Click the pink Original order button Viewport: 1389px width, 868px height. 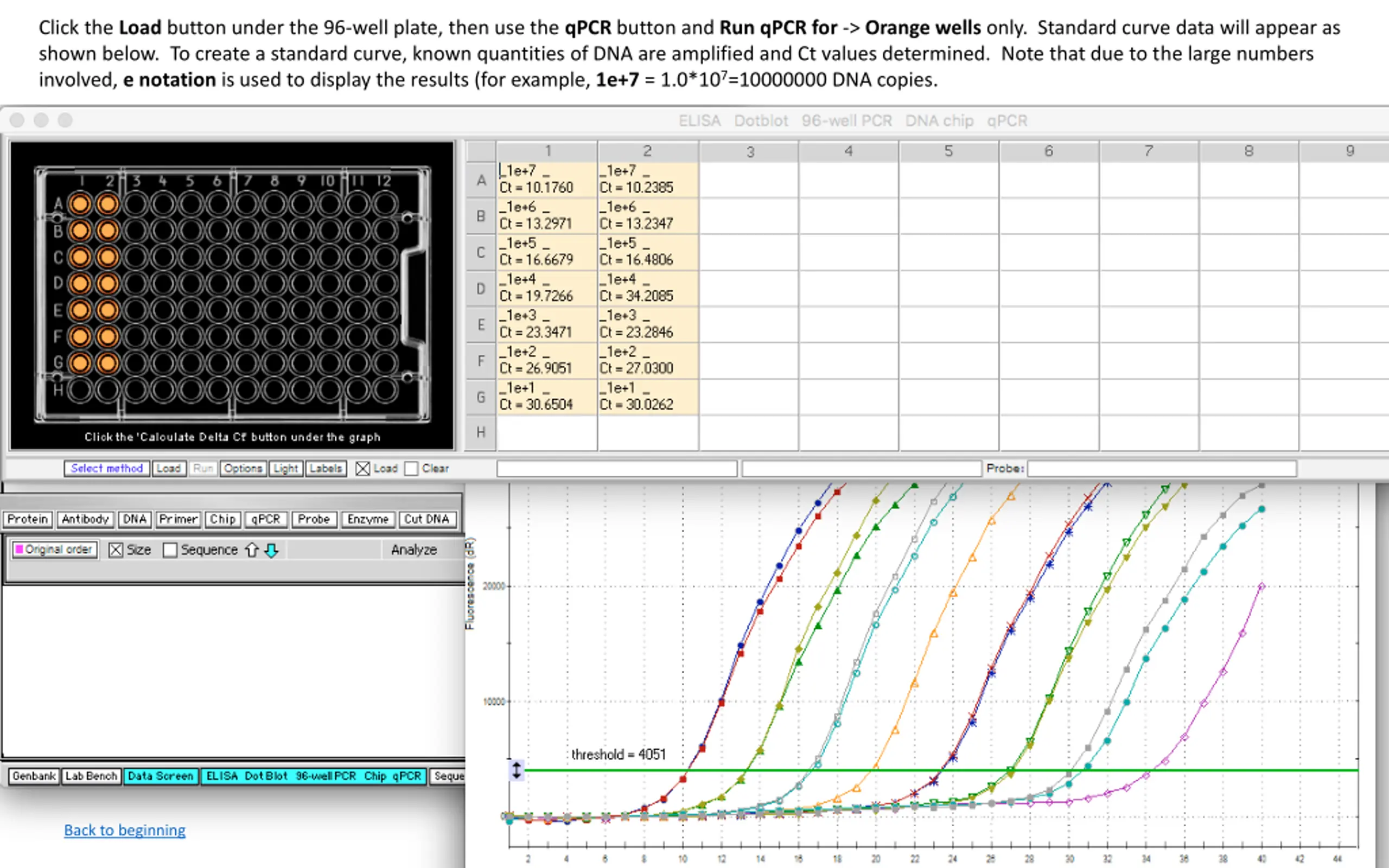pyautogui.click(x=54, y=550)
